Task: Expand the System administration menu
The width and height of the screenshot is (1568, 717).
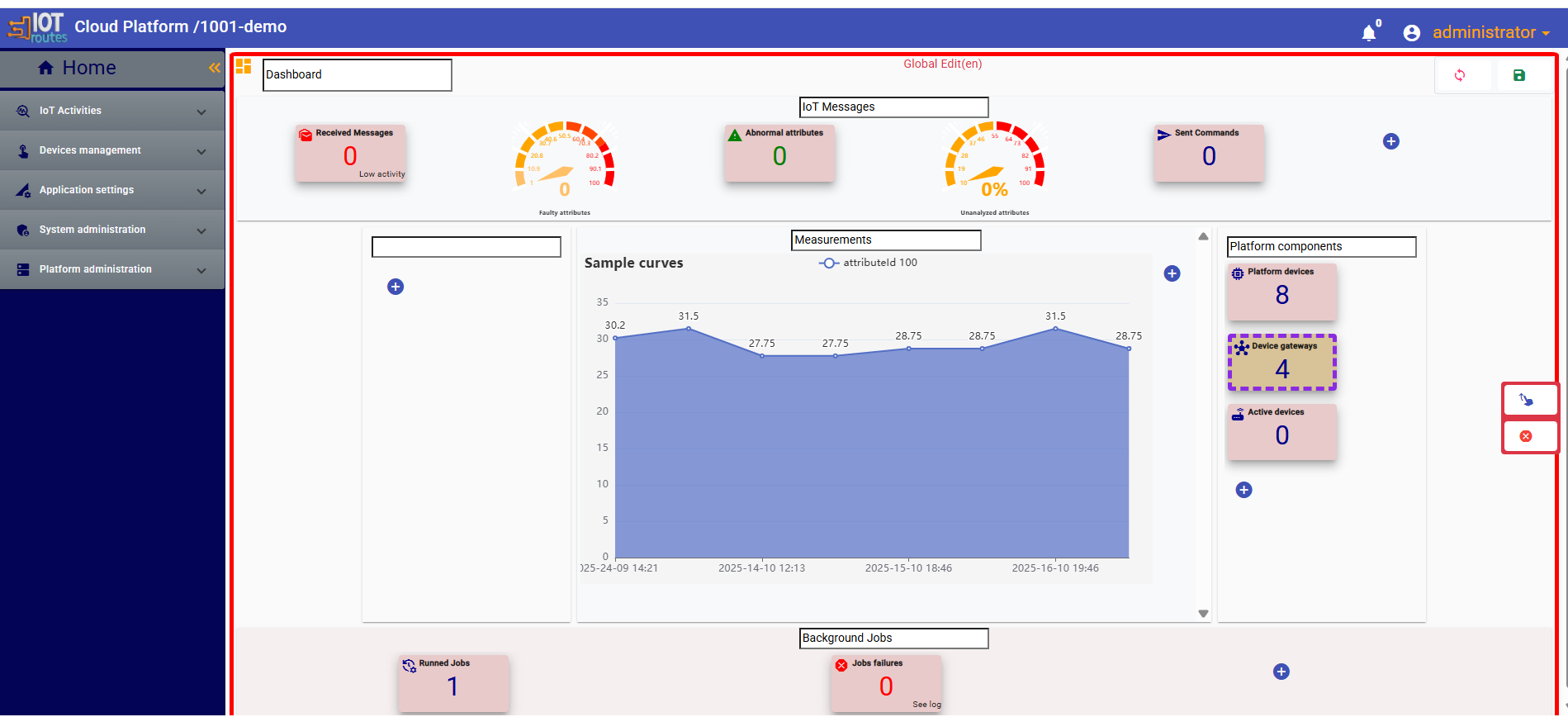Action: (x=112, y=230)
